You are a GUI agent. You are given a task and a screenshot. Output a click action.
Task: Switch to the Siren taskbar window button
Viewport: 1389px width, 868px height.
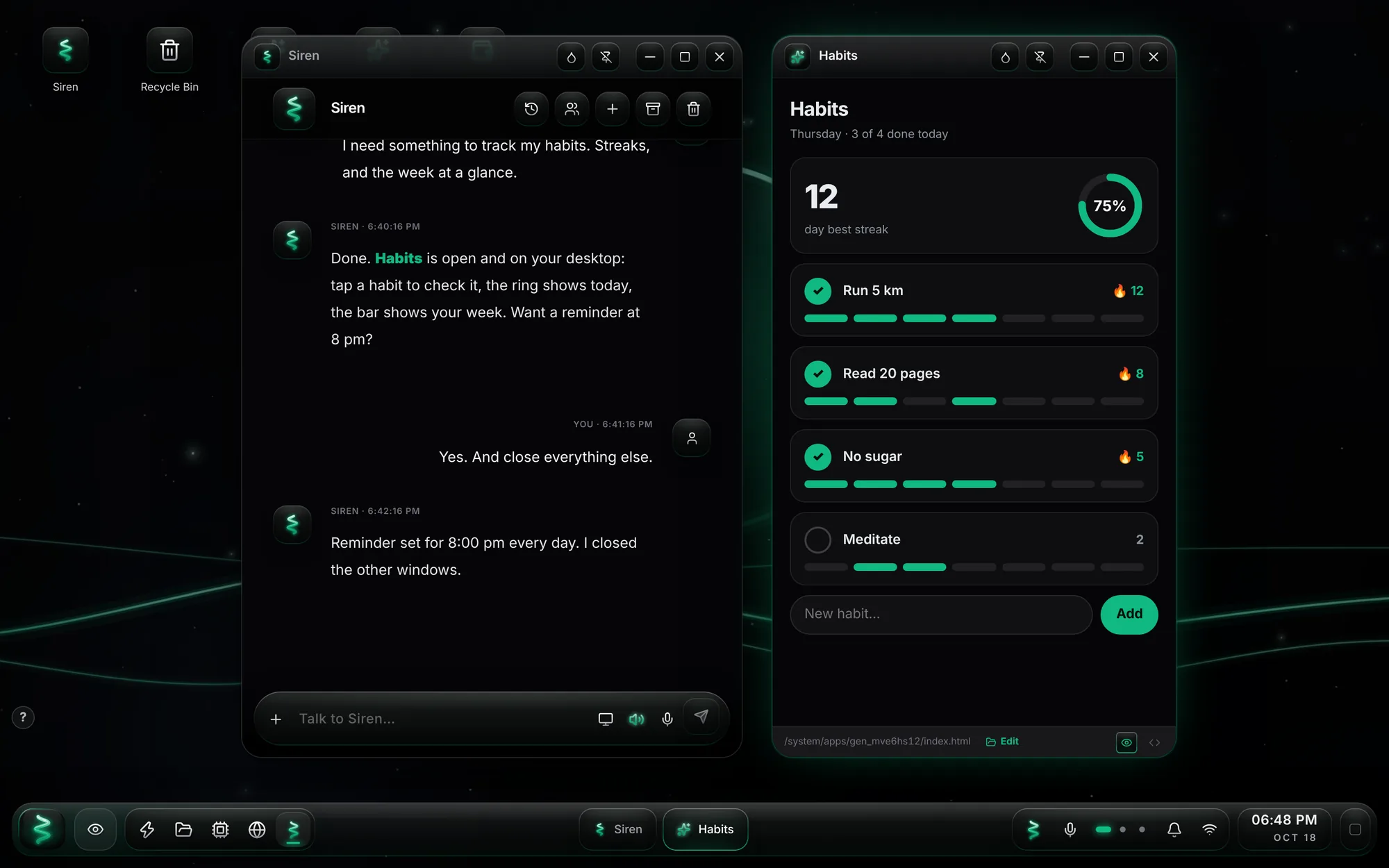pos(618,829)
